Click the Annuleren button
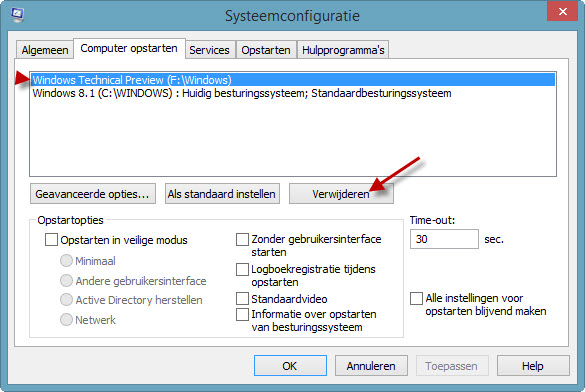Viewport: 585px width, 392px height. [x=371, y=366]
